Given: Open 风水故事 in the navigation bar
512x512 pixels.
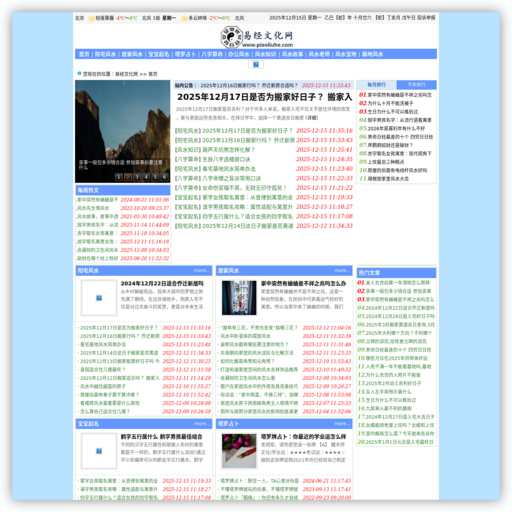Looking at the screenshot, I should (292, 54).
